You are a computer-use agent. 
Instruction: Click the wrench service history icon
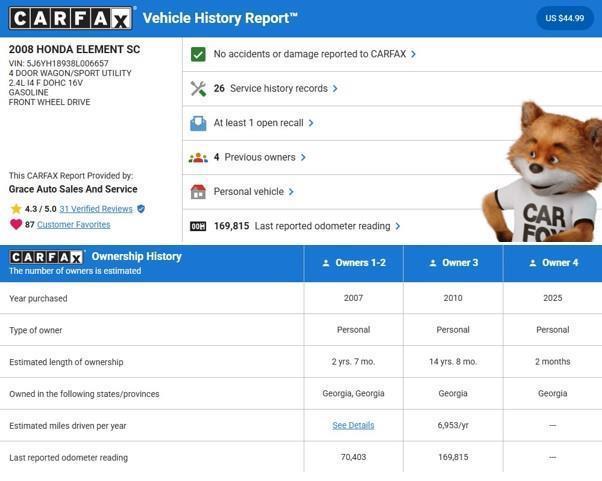[198, 89]
